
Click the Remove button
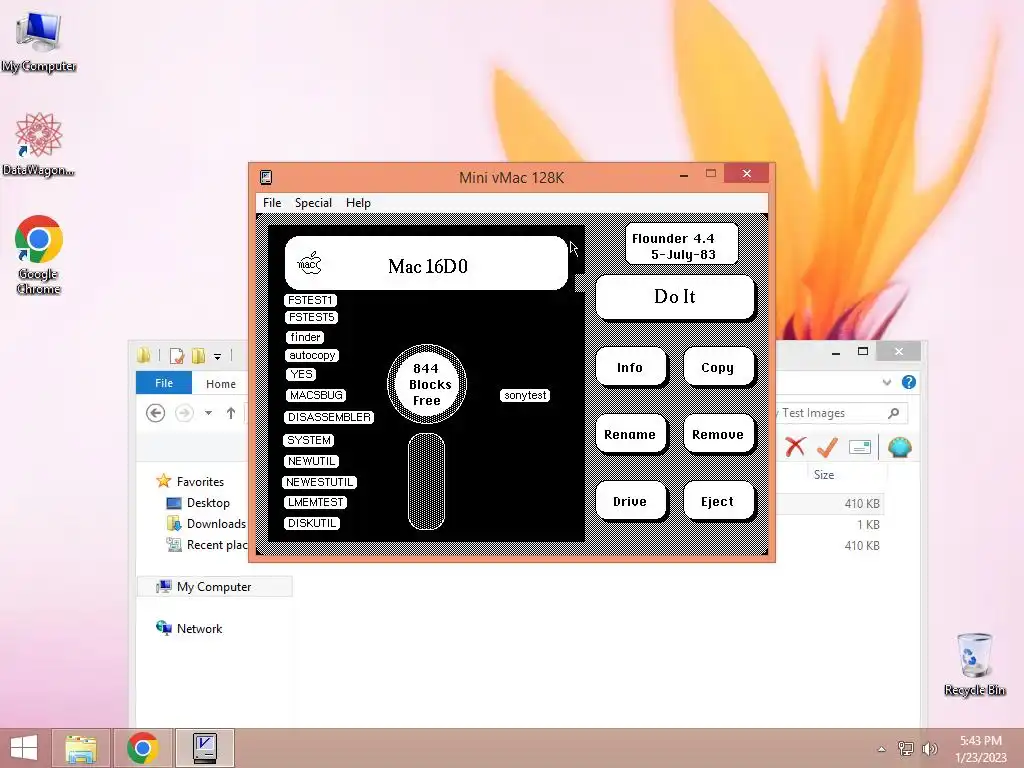tap(718, 434)
